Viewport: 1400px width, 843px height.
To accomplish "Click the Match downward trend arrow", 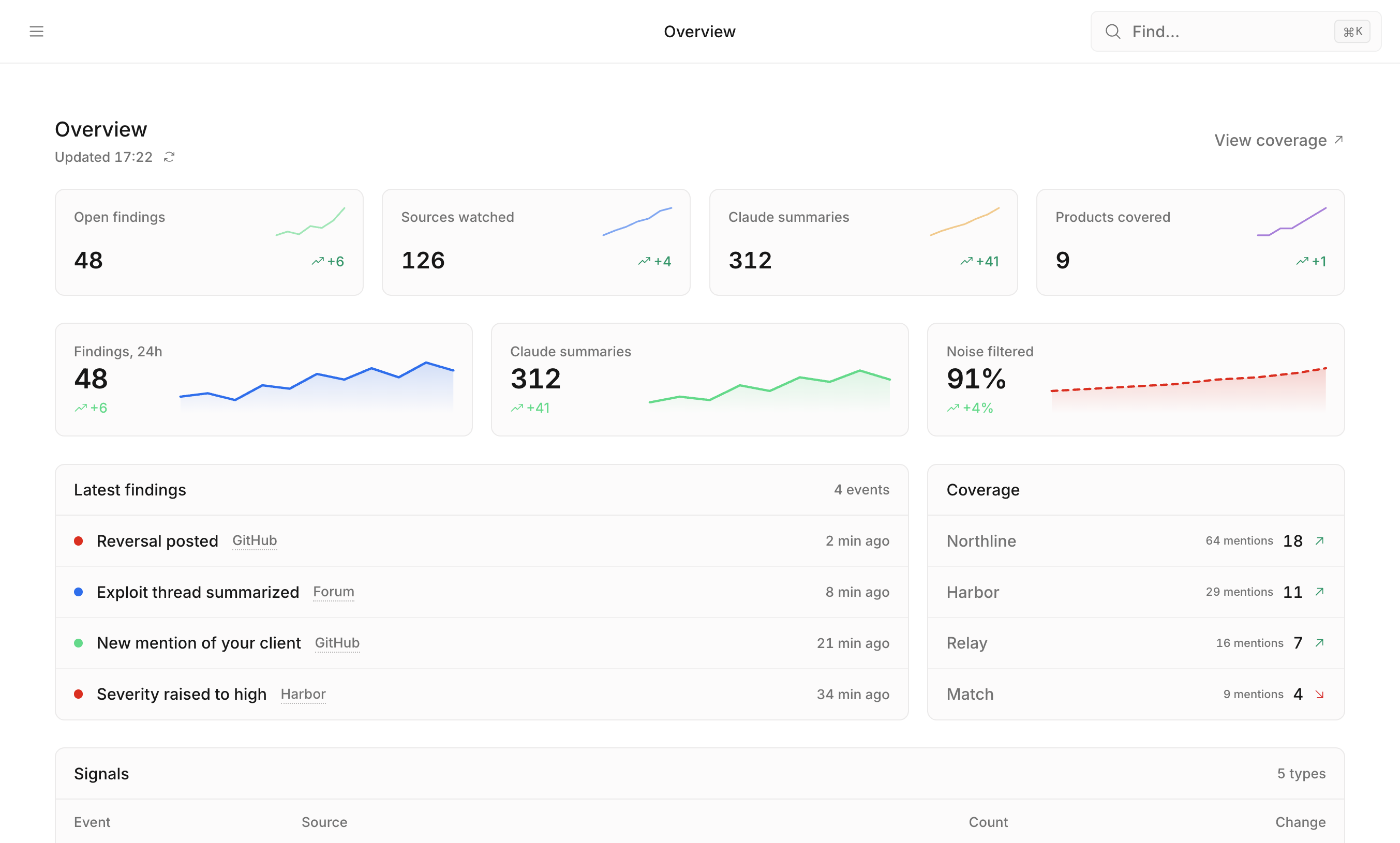I will pyautogui.click(x=1319, y=694).
